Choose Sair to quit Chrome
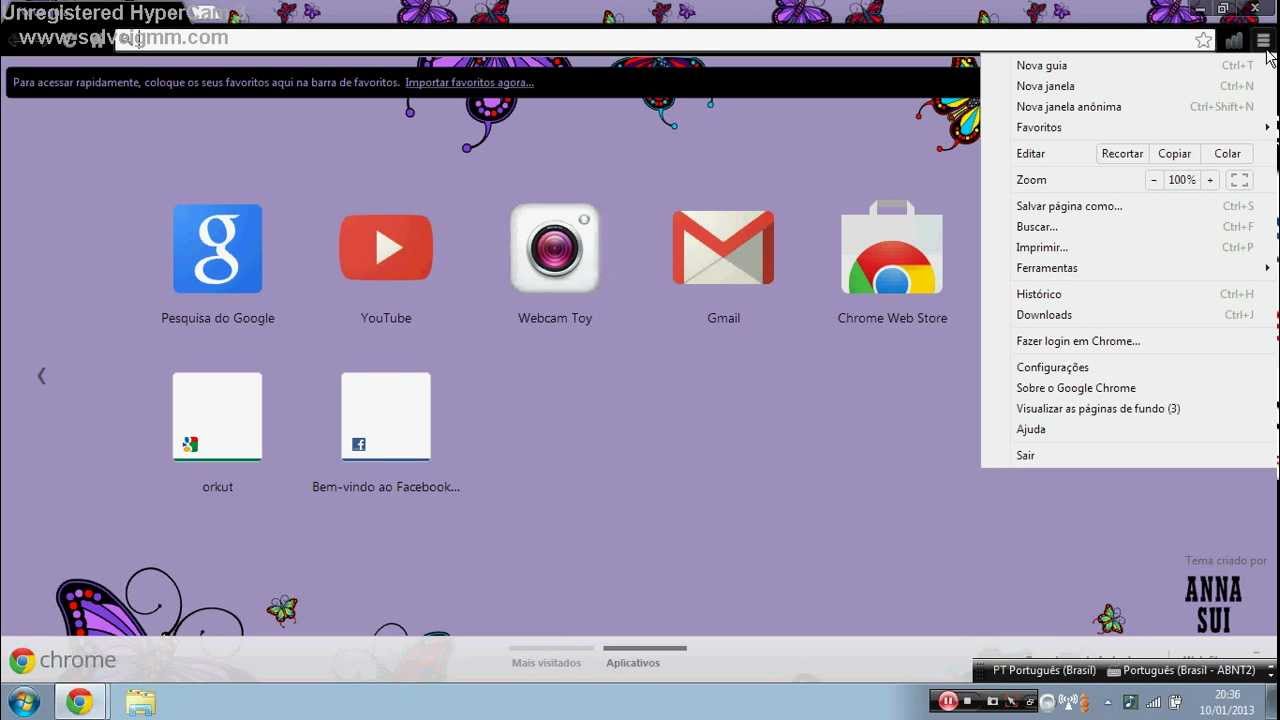 click(1130, 455)
